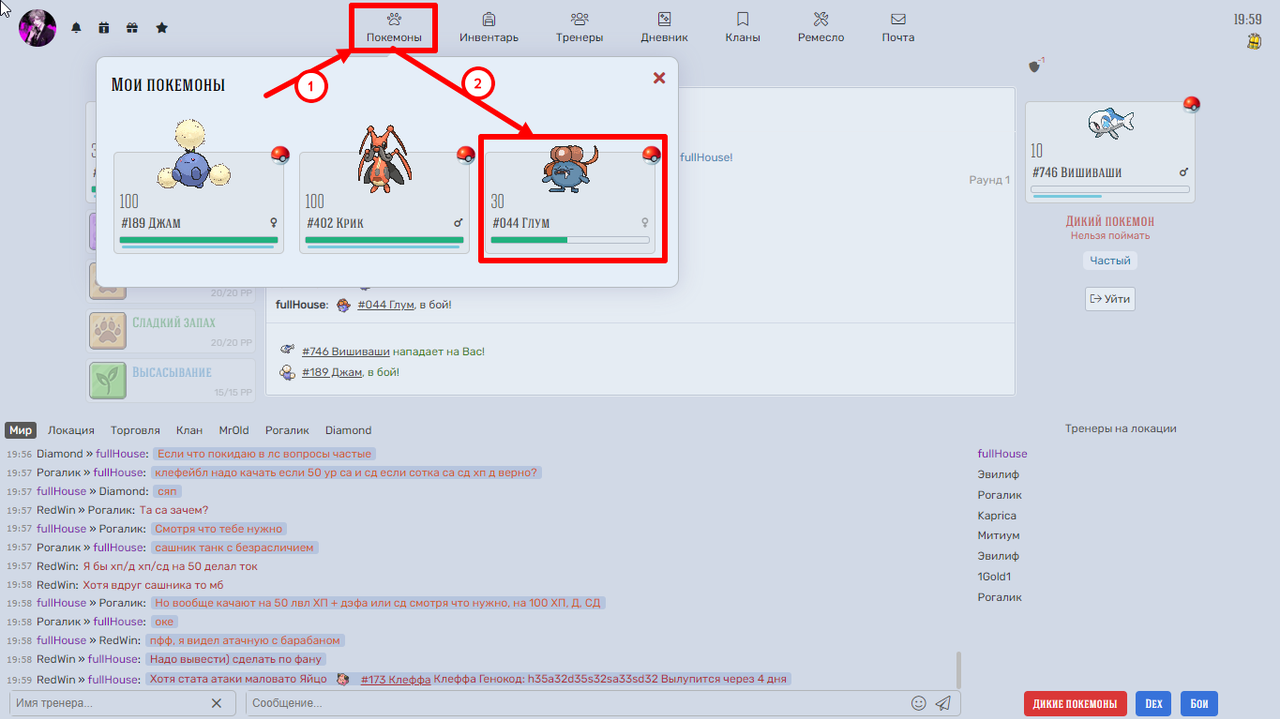Screen dimensions: 1280x719
Task: Click the Вишиваши sprite icon in battle log
Action: click(288, 351)
